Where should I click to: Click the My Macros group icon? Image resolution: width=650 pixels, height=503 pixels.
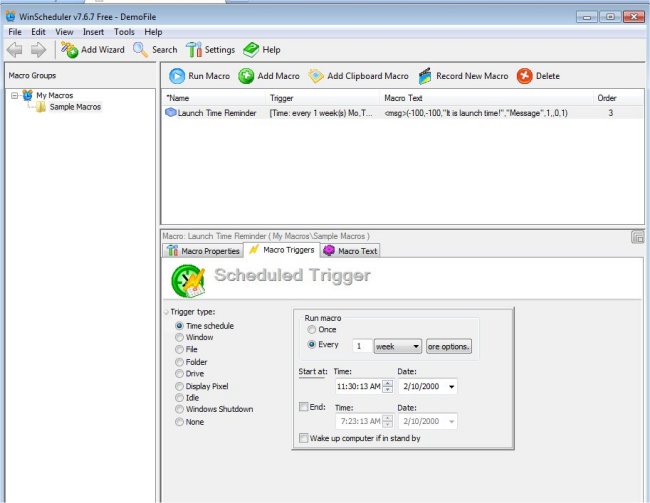(28, 95)
